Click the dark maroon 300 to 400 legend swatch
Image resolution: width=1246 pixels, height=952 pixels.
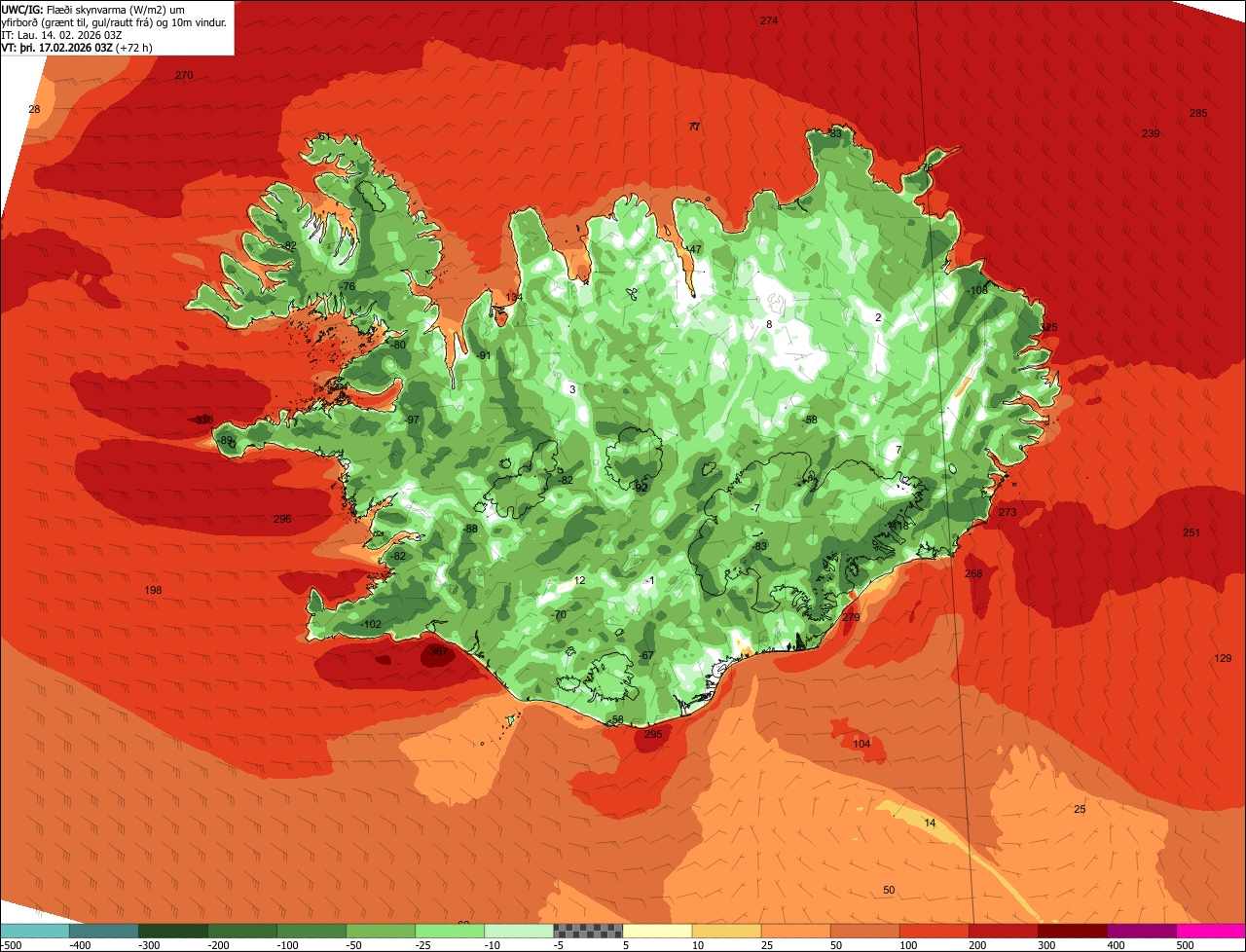pos(1073,931)
